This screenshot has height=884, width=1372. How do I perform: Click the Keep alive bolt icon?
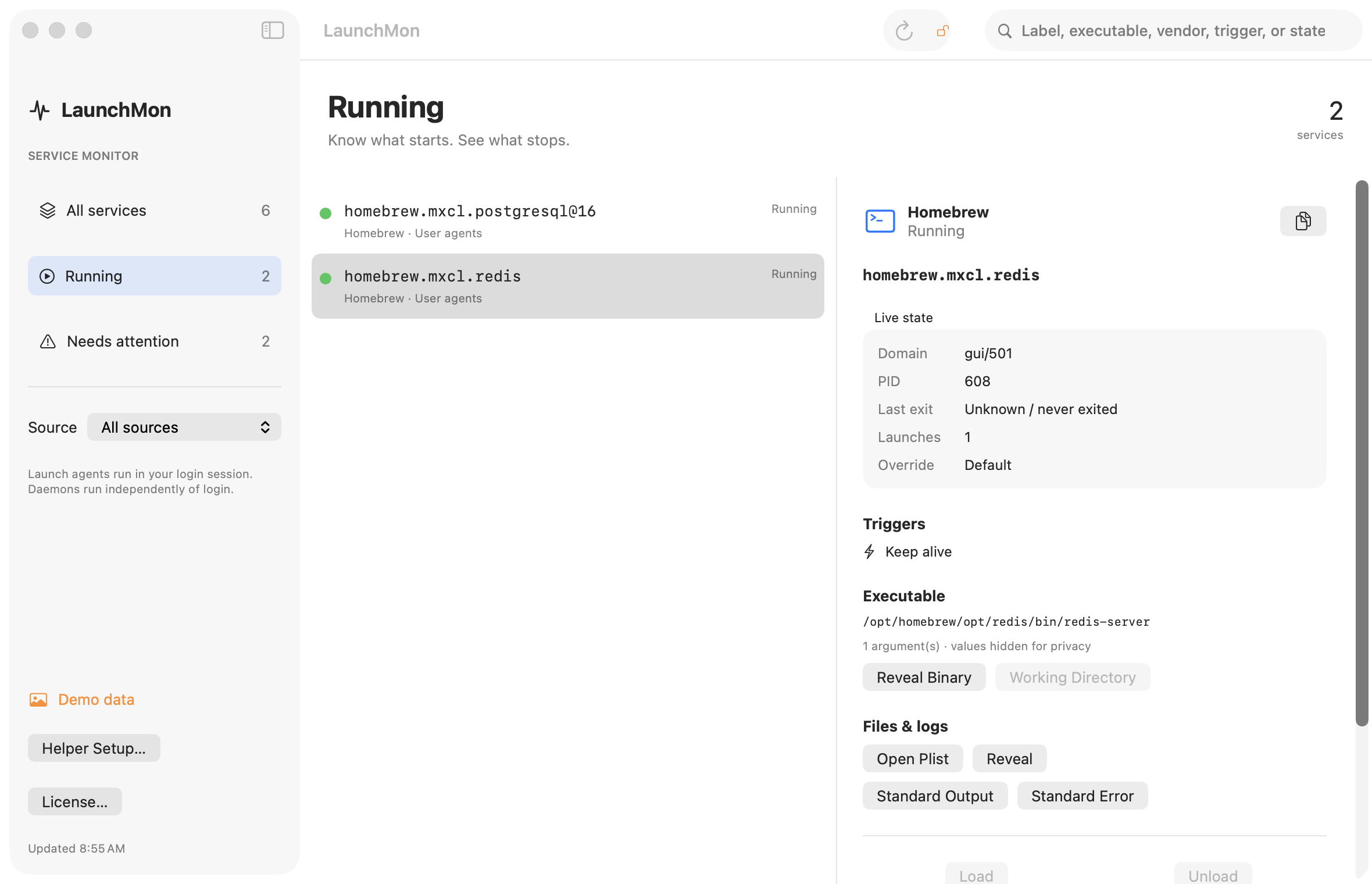tap(870, 552)
